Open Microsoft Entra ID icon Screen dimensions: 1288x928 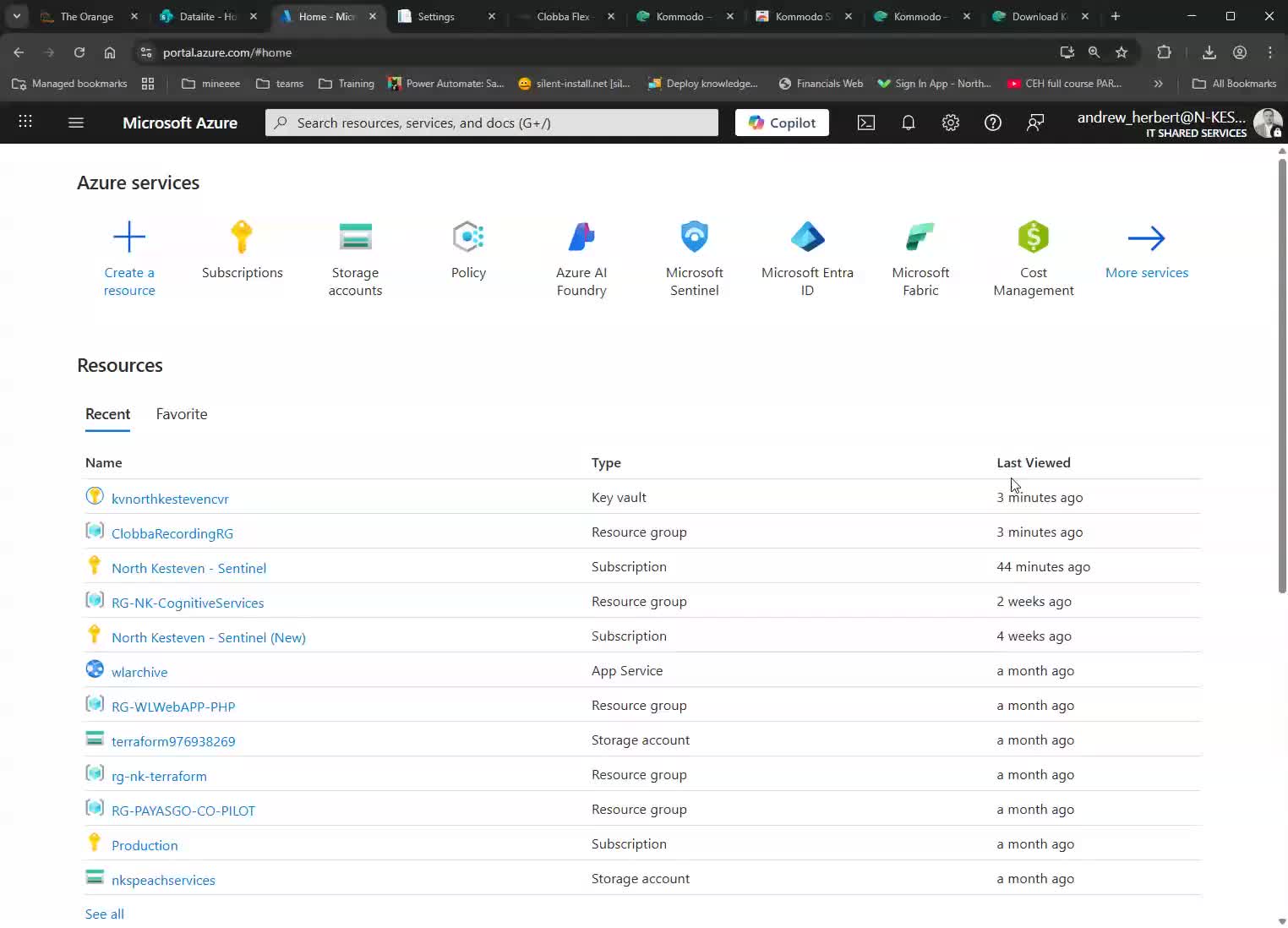tap(807, 237)
